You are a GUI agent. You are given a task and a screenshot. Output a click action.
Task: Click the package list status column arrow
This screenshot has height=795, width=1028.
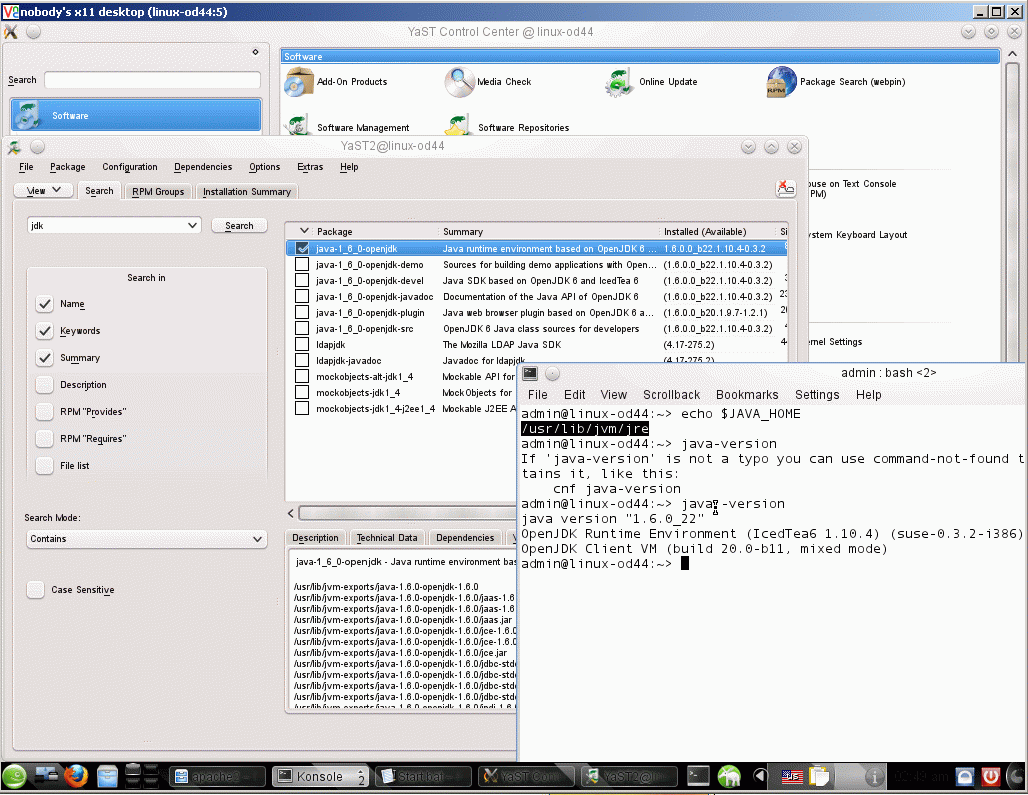[304, 231]
